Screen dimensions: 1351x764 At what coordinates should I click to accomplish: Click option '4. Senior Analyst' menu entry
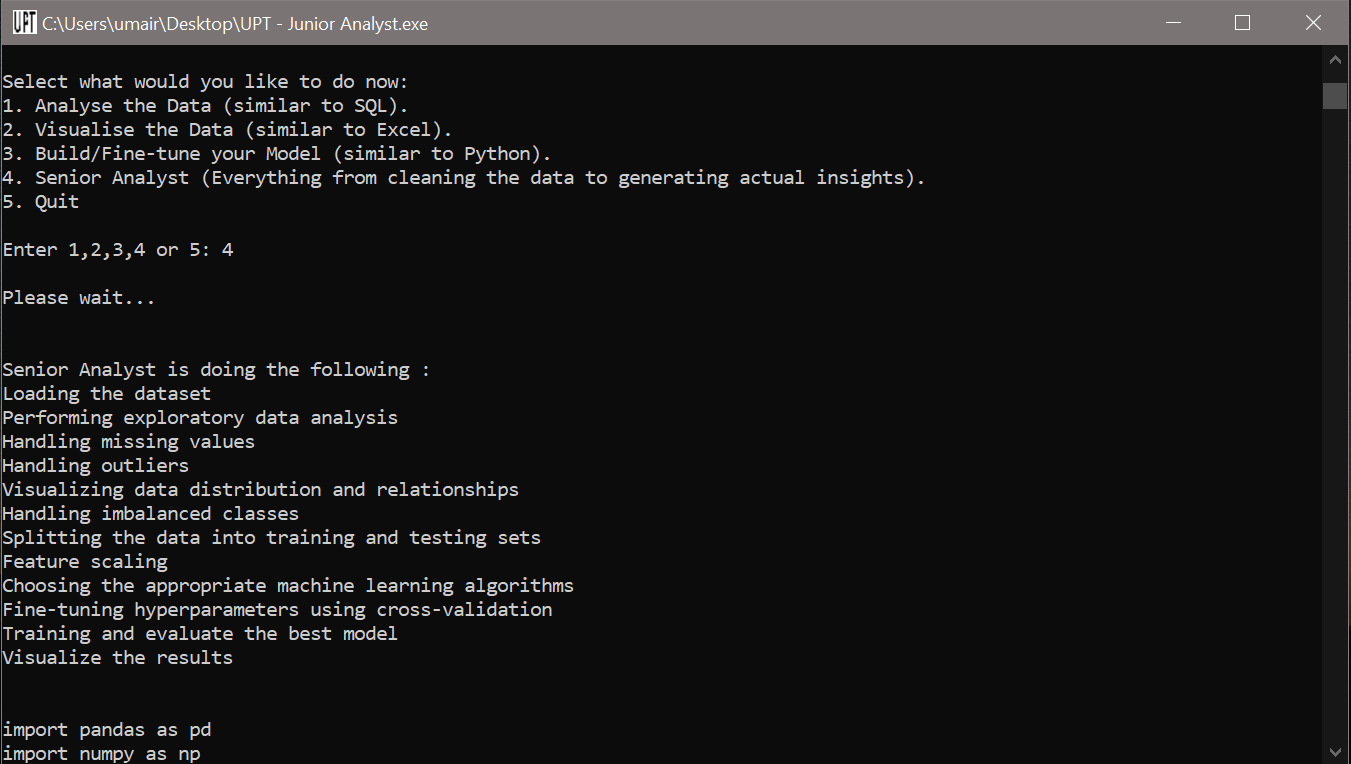pos(463,177)
